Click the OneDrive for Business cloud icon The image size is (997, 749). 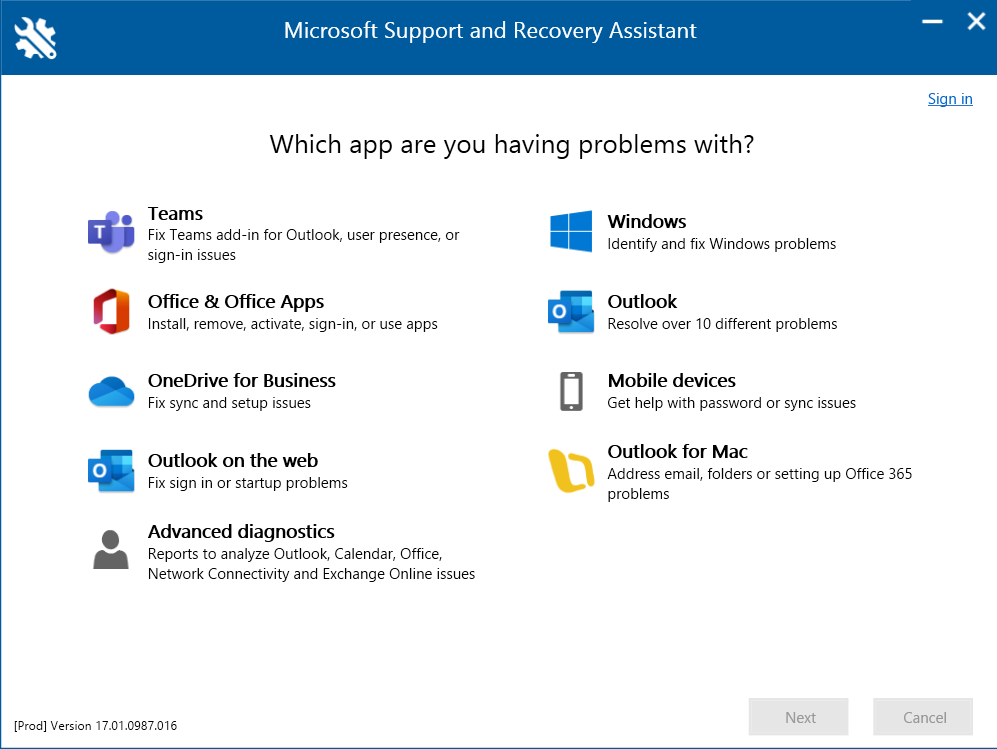click(111, 392)
